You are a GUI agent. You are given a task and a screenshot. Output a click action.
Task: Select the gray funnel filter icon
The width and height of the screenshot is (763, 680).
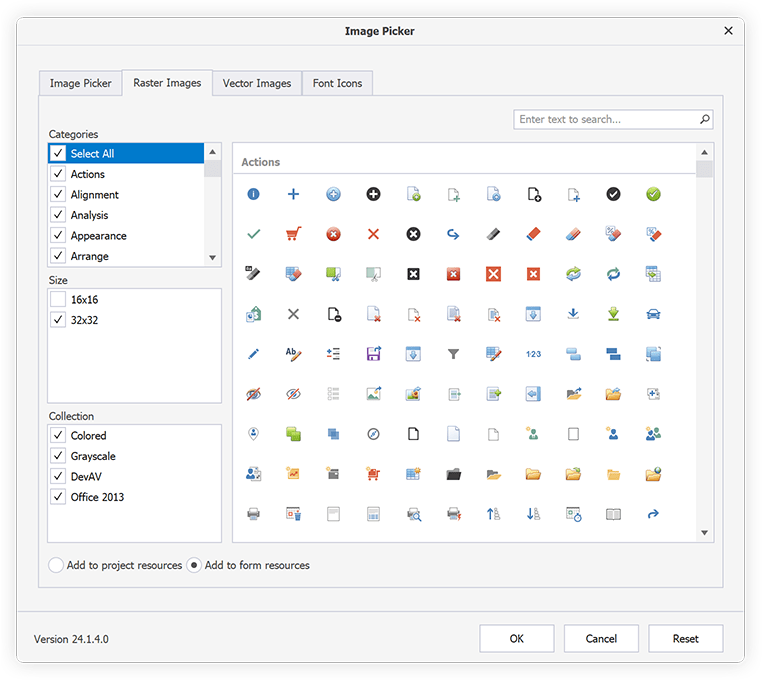pyautogui.click(x=453, y=354)
